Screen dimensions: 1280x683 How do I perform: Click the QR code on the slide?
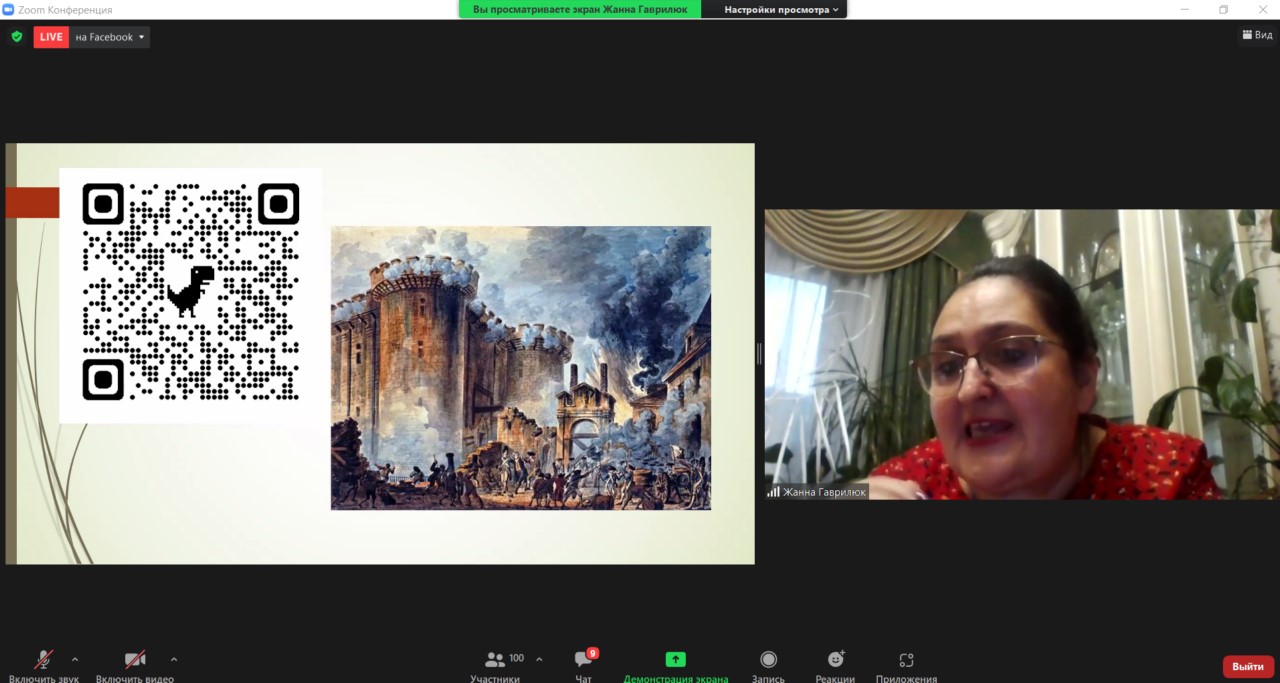(x=191, y=292)
